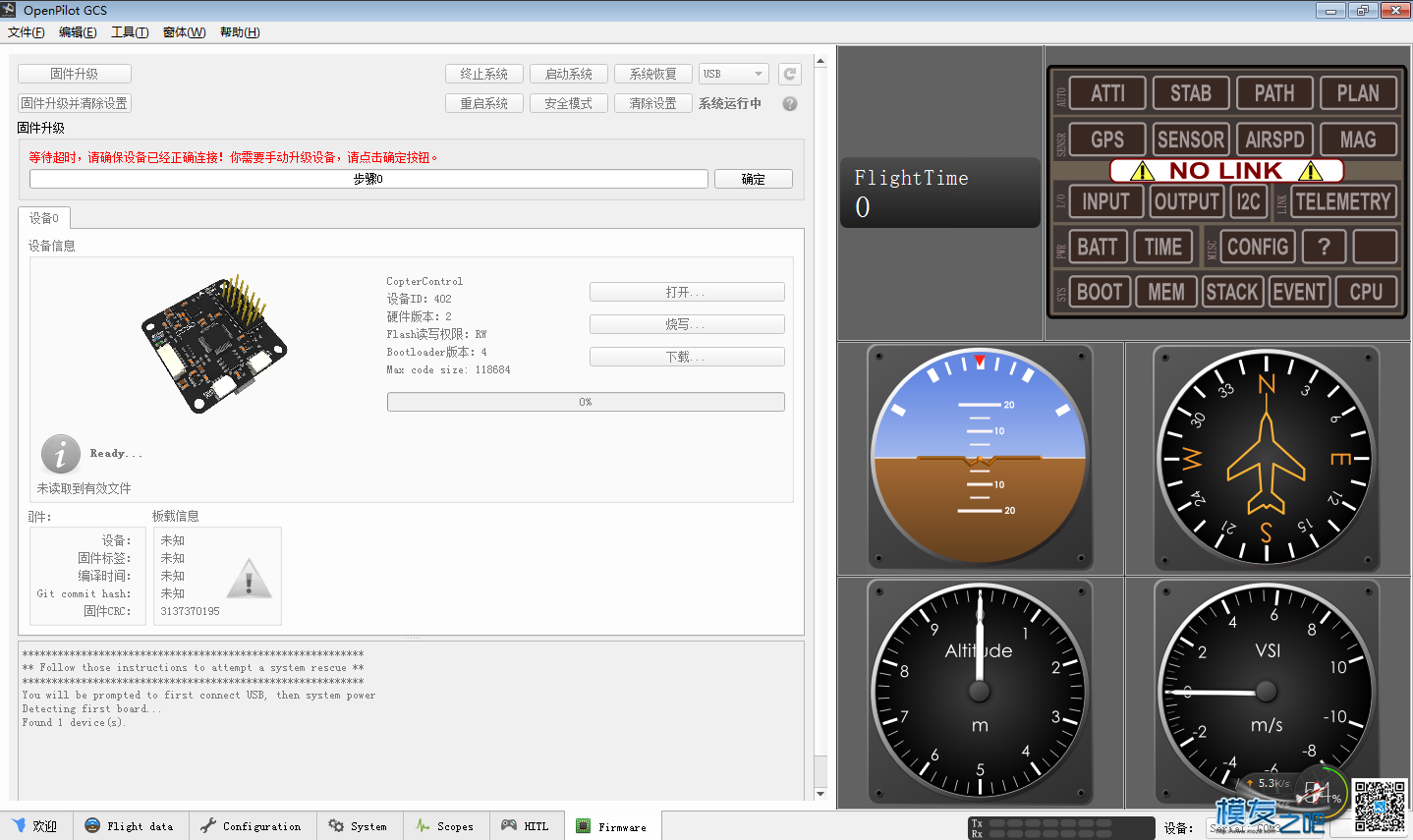Click the 固件升级 button
Viewport: 1413px width, 840px height.
(75, 74)
